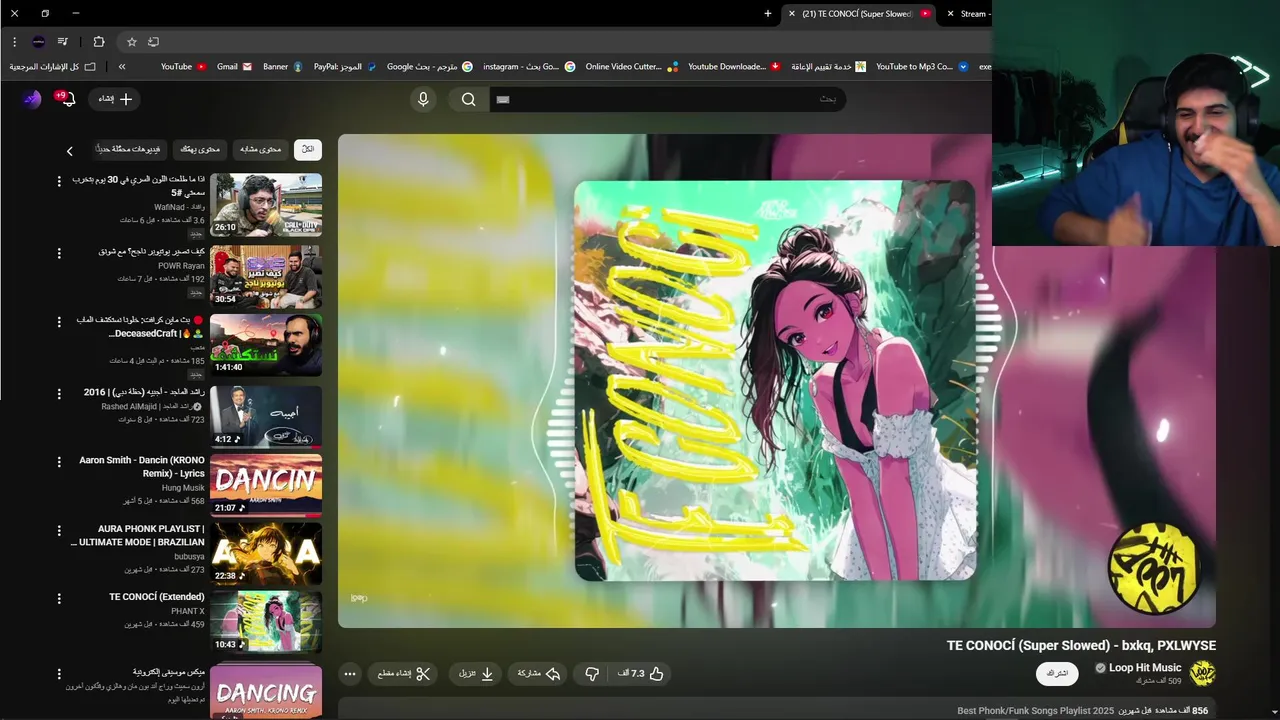Open TE CONOCÍ (Extended) thumbnail
1280x720 pixels.
point(266,622)
